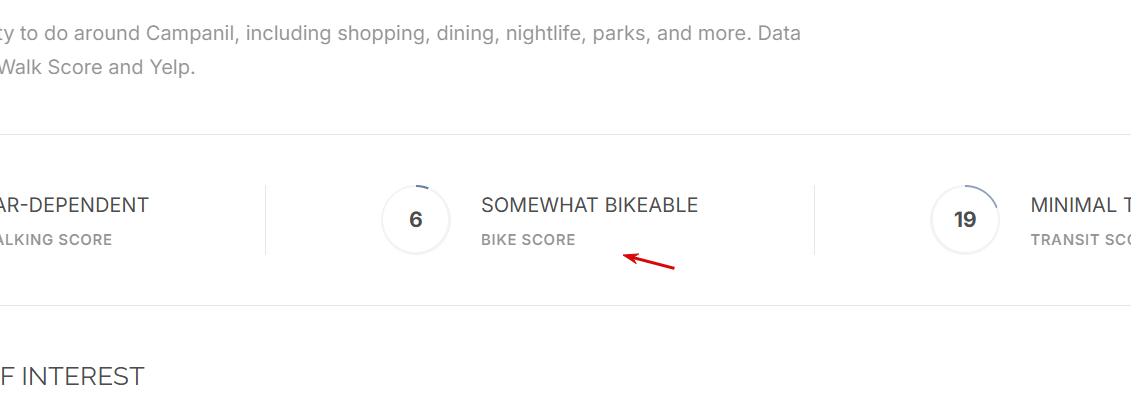The width and height of the screenshot is (1131, 416).
Task: Click the heading starting with Minimal
Action: tap(1080, 205)
